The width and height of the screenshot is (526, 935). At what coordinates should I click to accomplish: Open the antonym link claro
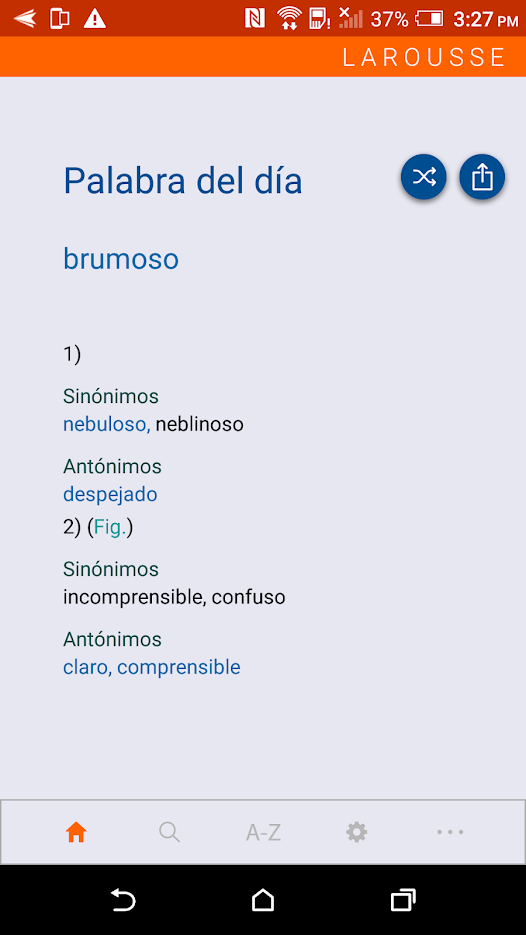tap(87, 667)
